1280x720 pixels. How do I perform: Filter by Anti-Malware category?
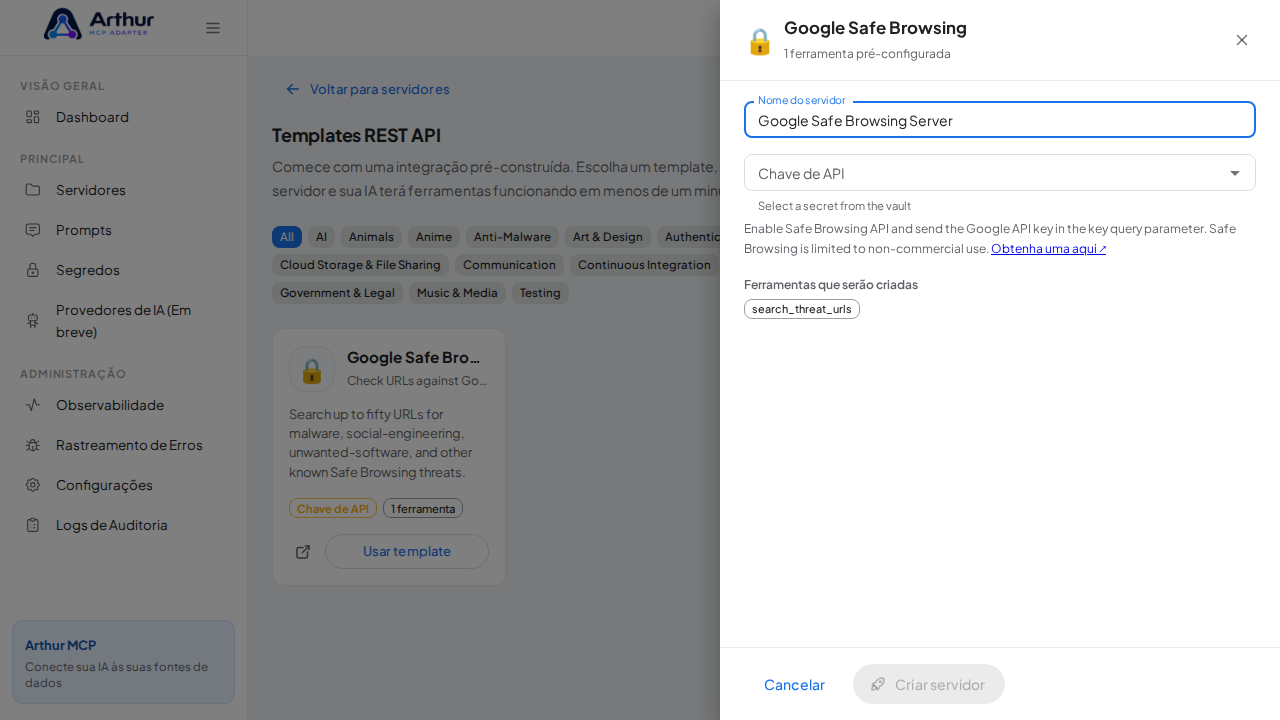click(x=512, y=237)
